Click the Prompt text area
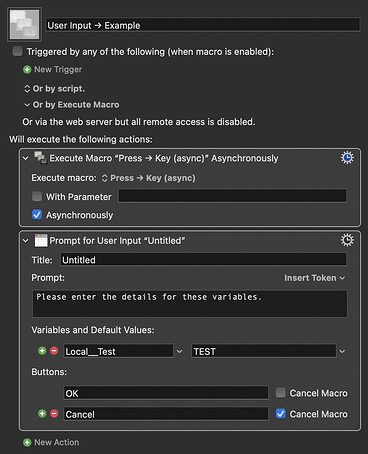Viewport: 368px width, 454px height. pos(190,304)
